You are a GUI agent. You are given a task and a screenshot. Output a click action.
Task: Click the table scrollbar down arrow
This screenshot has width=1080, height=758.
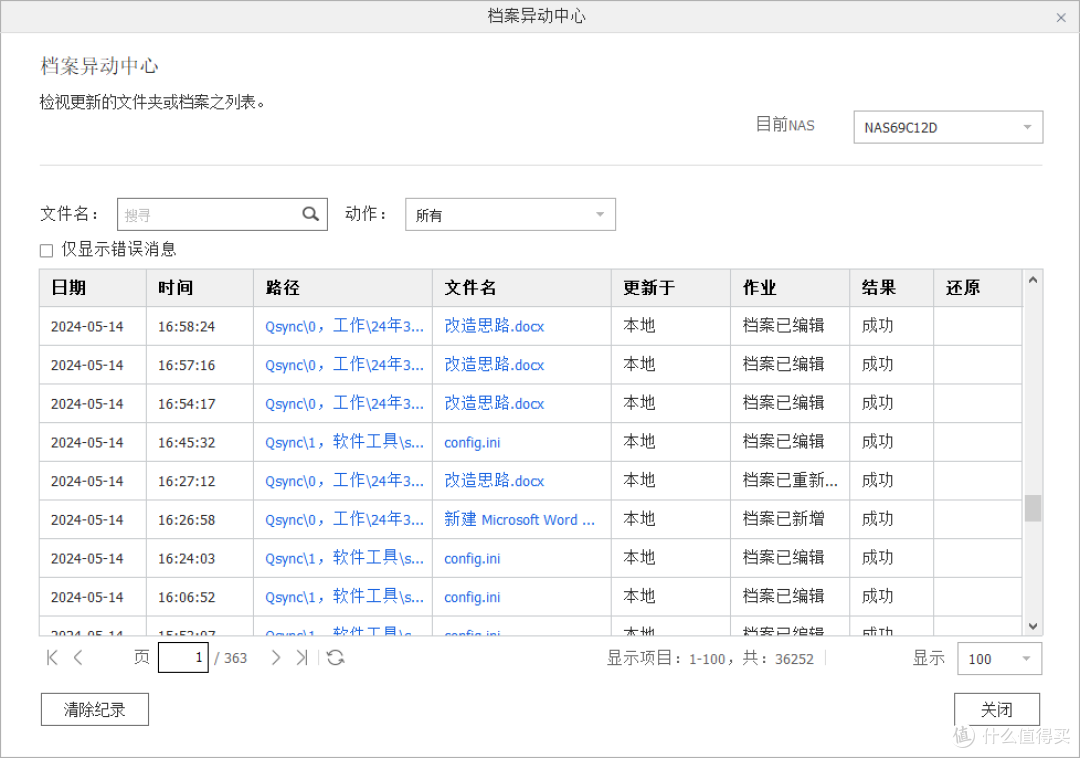pyautogui.click(x=1032, y=626)
